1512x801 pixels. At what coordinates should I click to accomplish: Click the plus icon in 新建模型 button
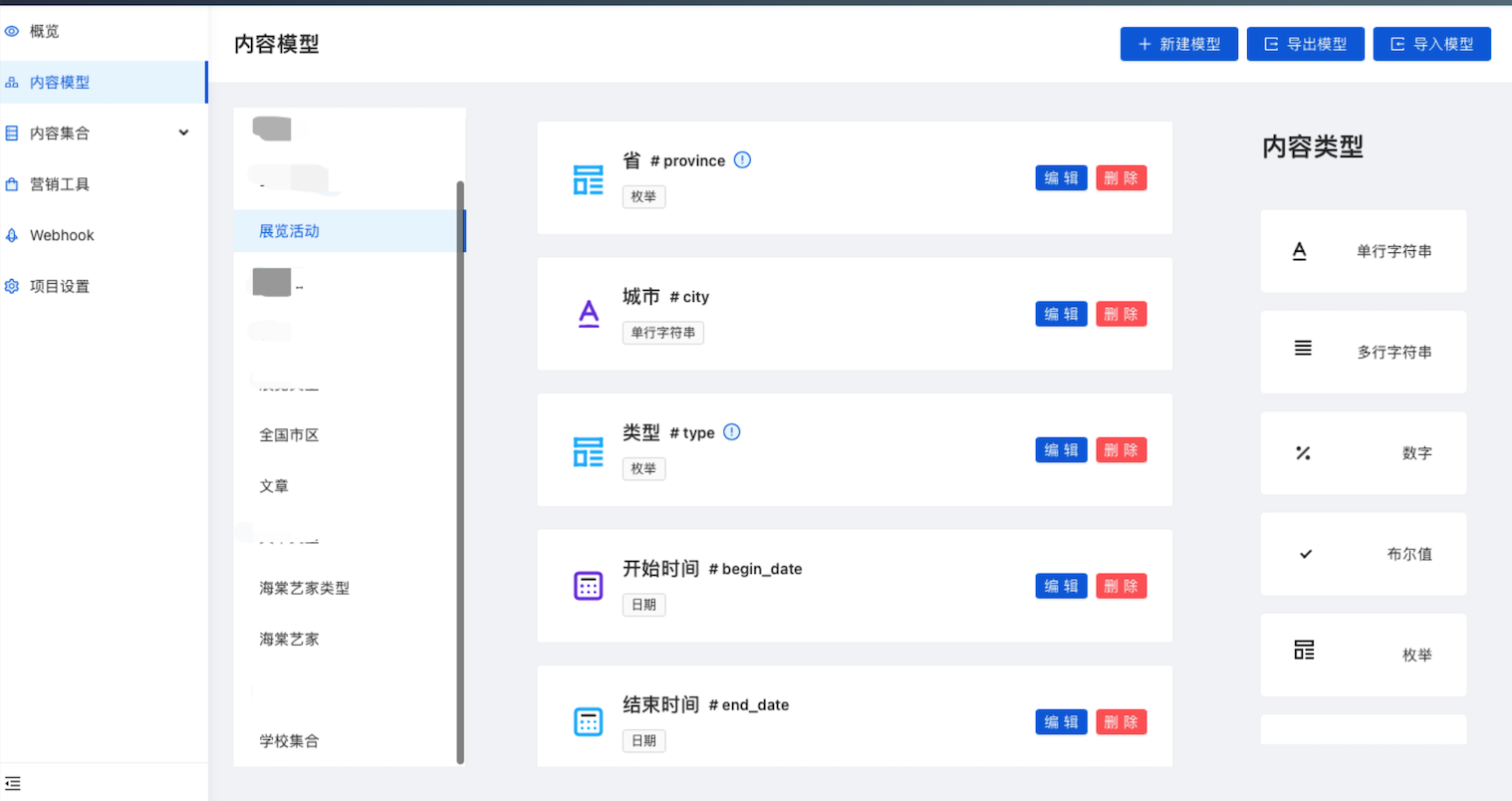tap(1144, 44)
